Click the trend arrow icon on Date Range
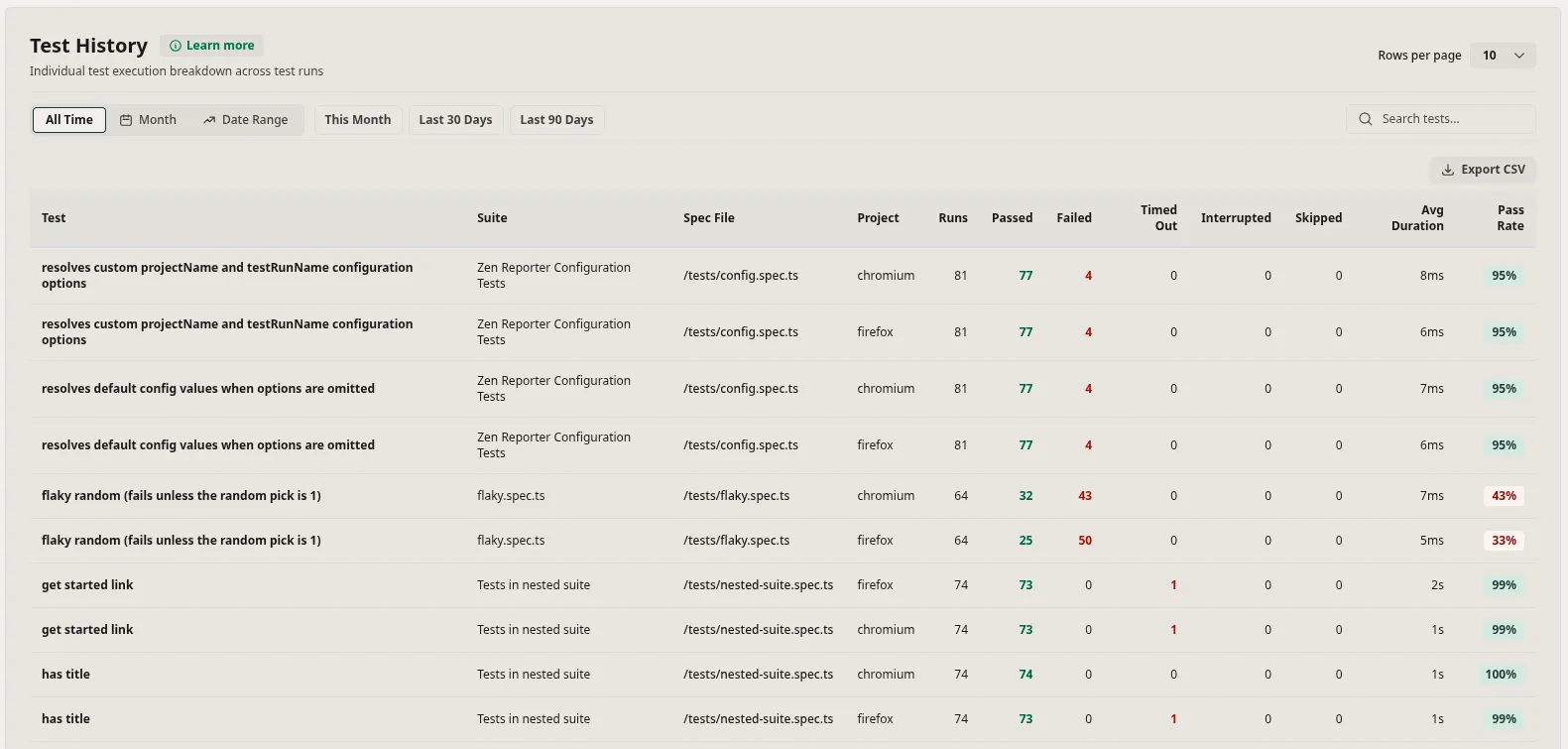 tap(209, 120)
